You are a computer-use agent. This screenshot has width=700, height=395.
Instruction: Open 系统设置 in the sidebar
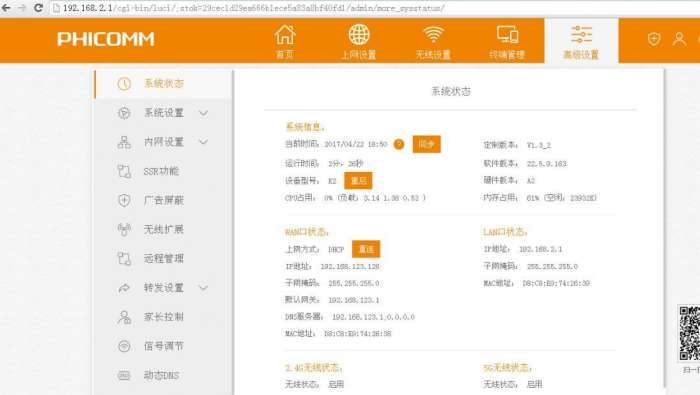(163, 113)
